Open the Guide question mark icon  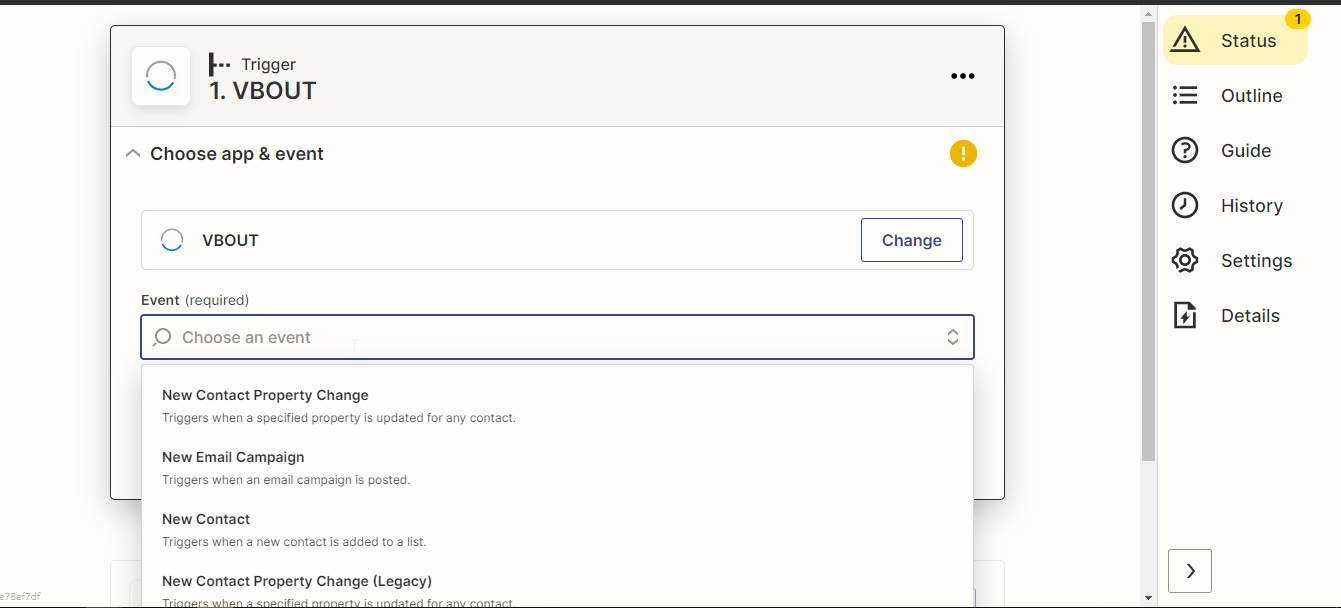pos(1185,150)
